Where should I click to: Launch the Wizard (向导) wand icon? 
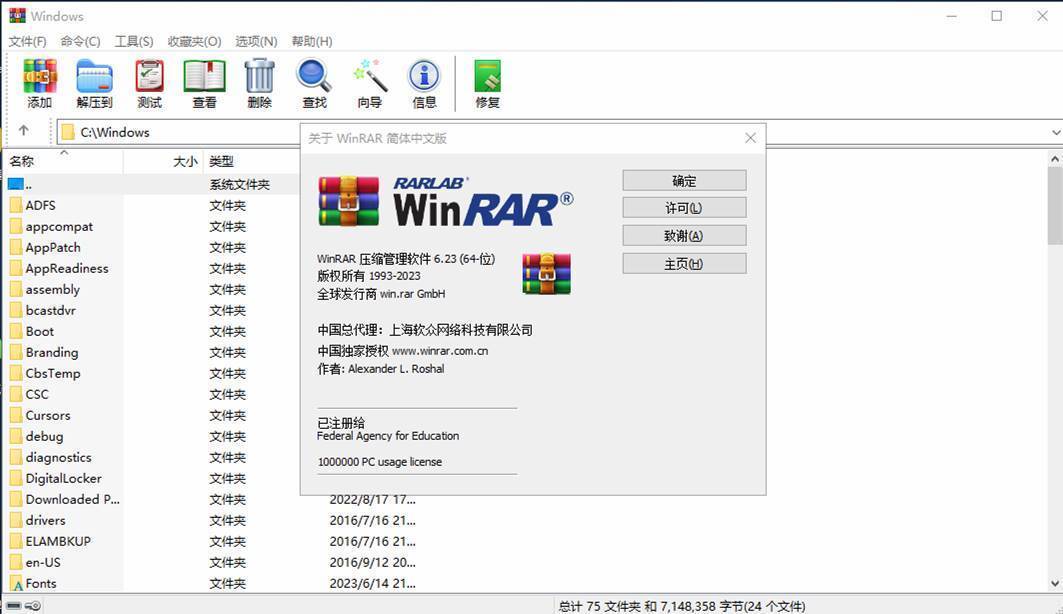click(x=369, y=83)
